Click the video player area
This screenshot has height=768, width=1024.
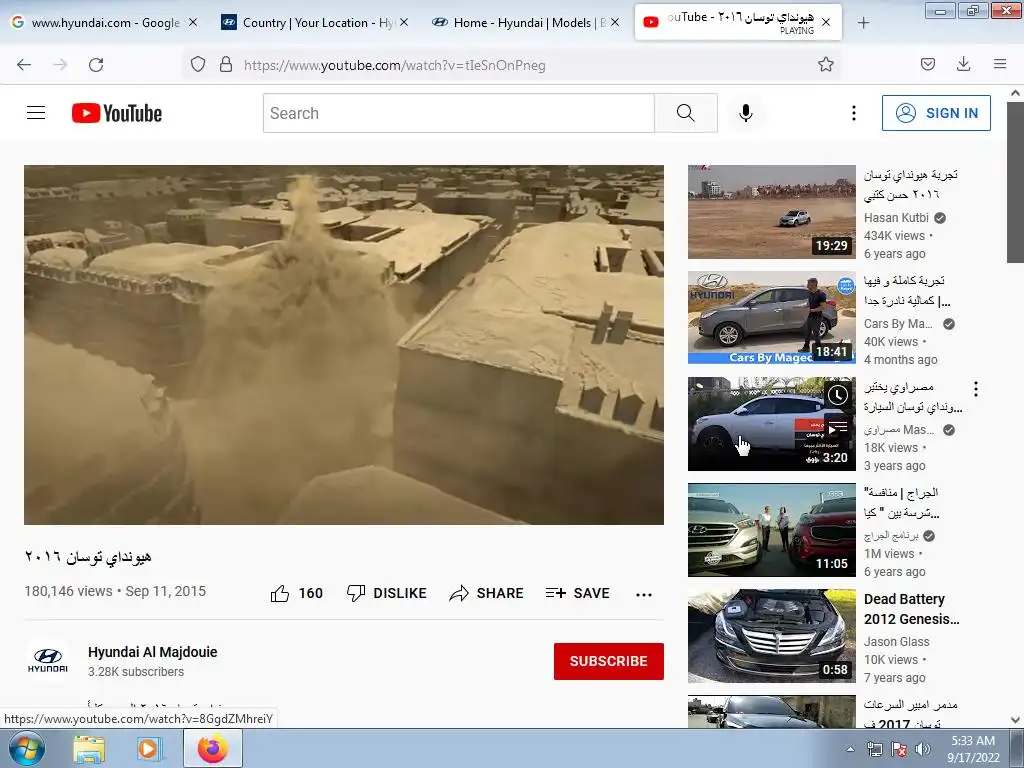(344, 344)
